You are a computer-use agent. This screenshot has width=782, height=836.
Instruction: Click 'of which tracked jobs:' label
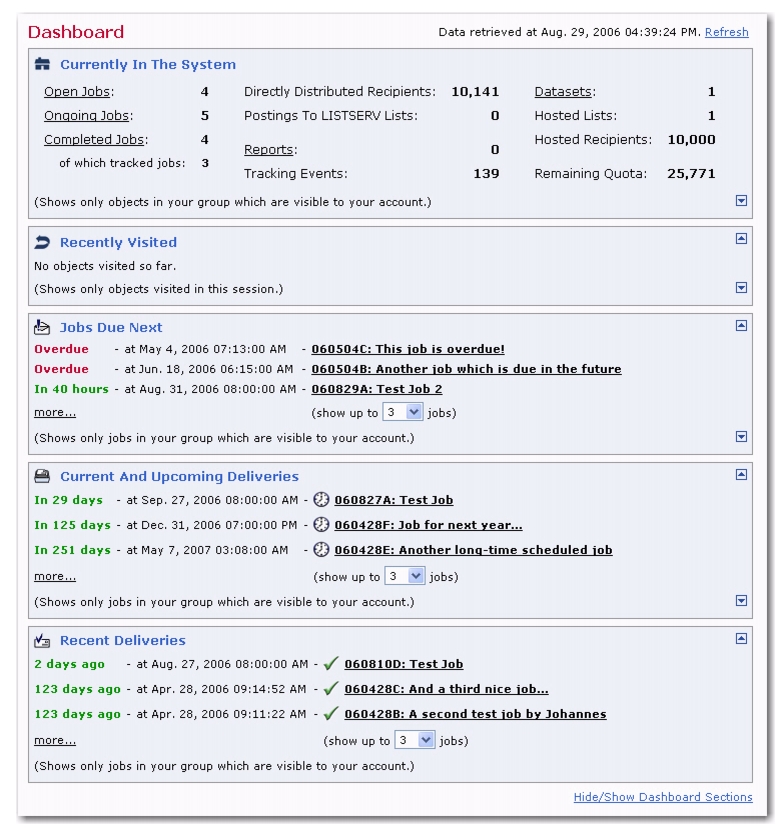click(122, 163)
